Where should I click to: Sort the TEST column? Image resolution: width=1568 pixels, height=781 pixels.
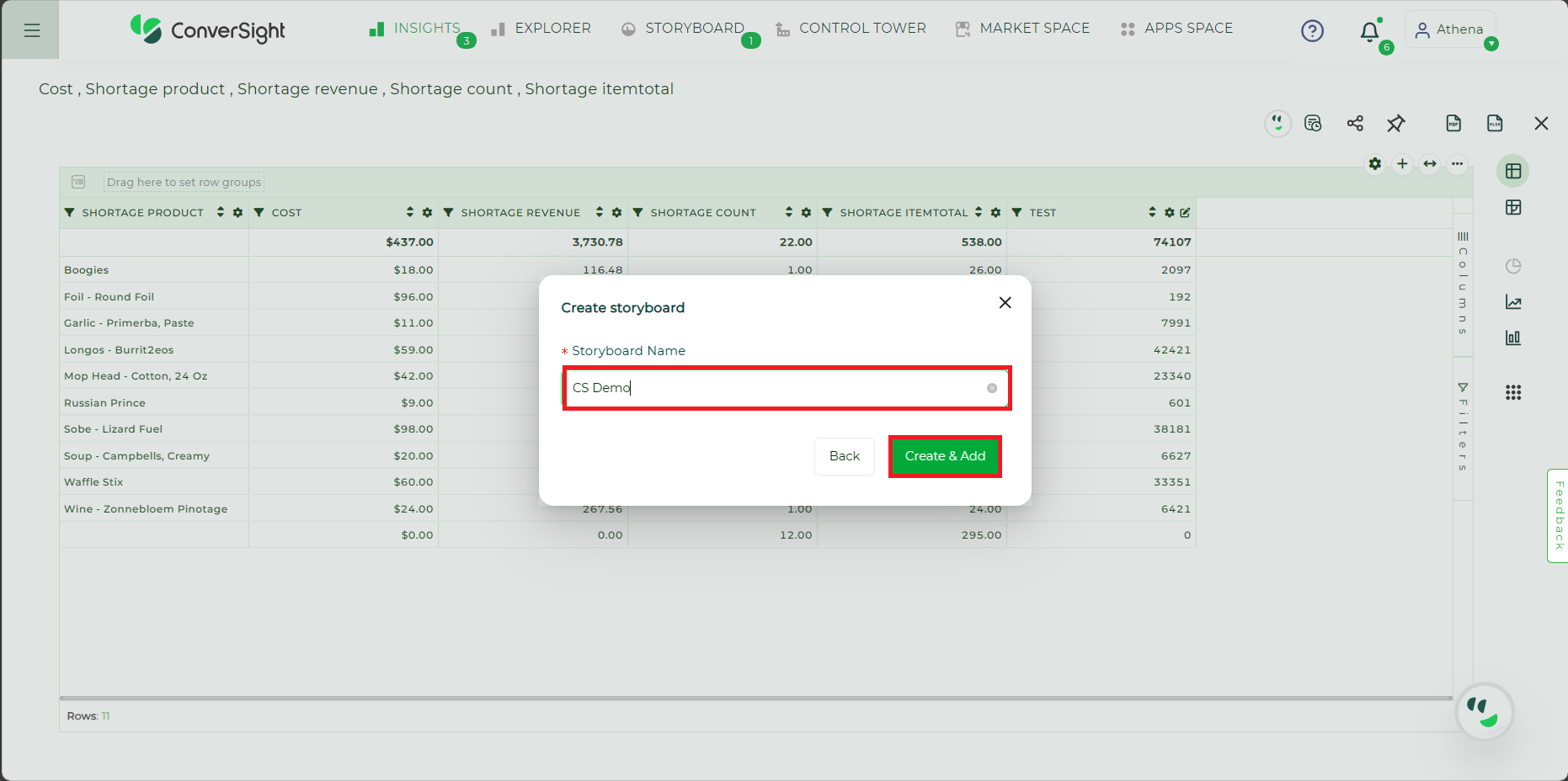[1152, 212]
